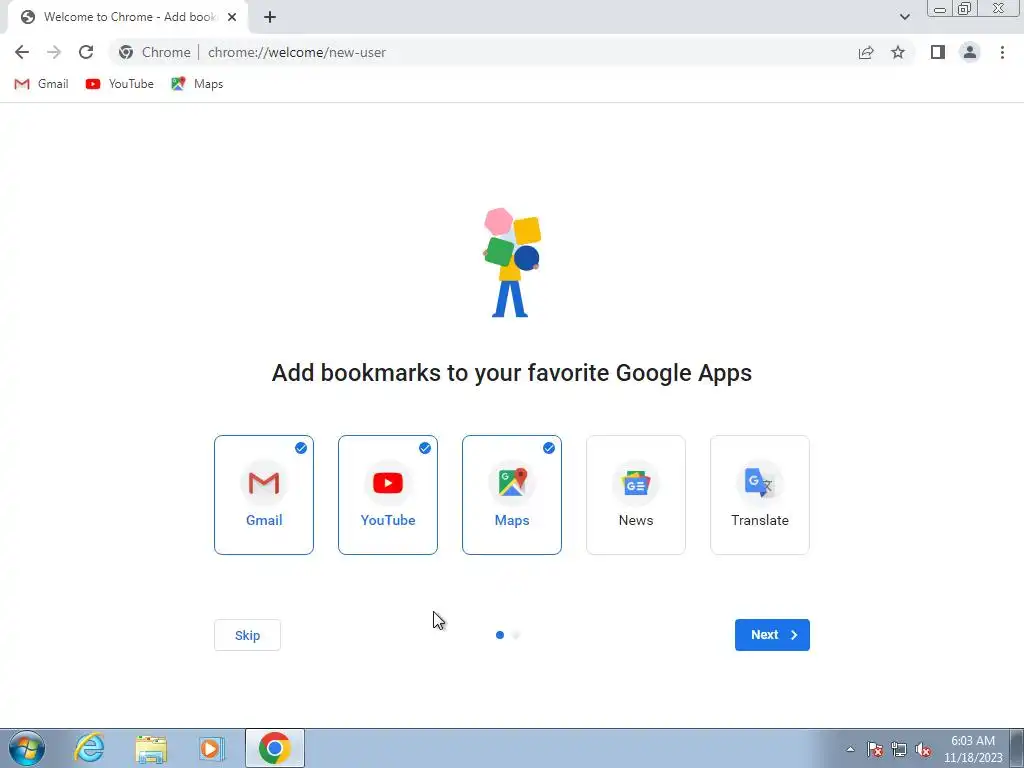Expand the tab search dropdown arrow
1024x768 pixels.
point(904,17)
